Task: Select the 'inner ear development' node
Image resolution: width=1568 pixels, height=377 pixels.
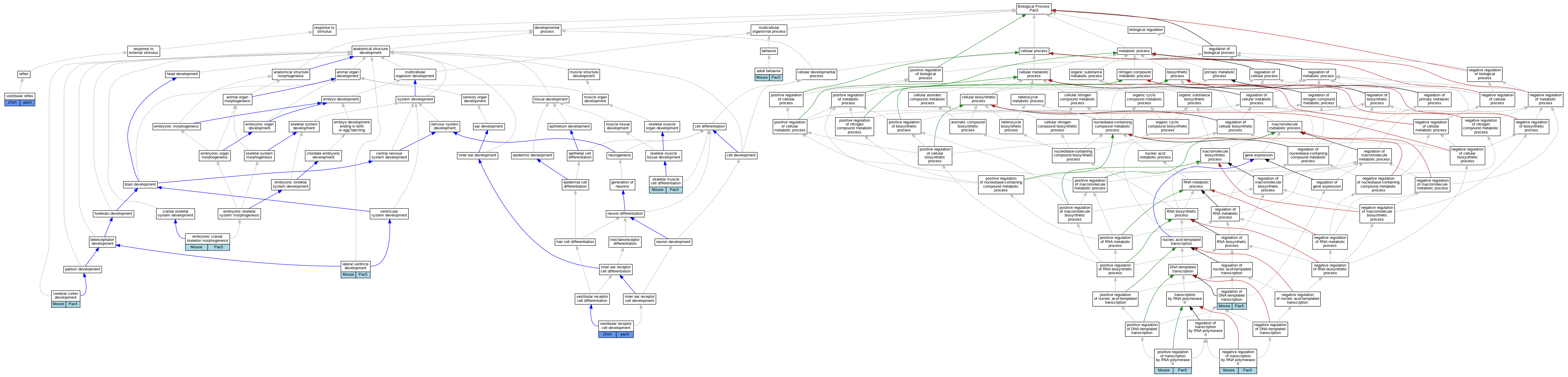Action: [x=478, y=155]
